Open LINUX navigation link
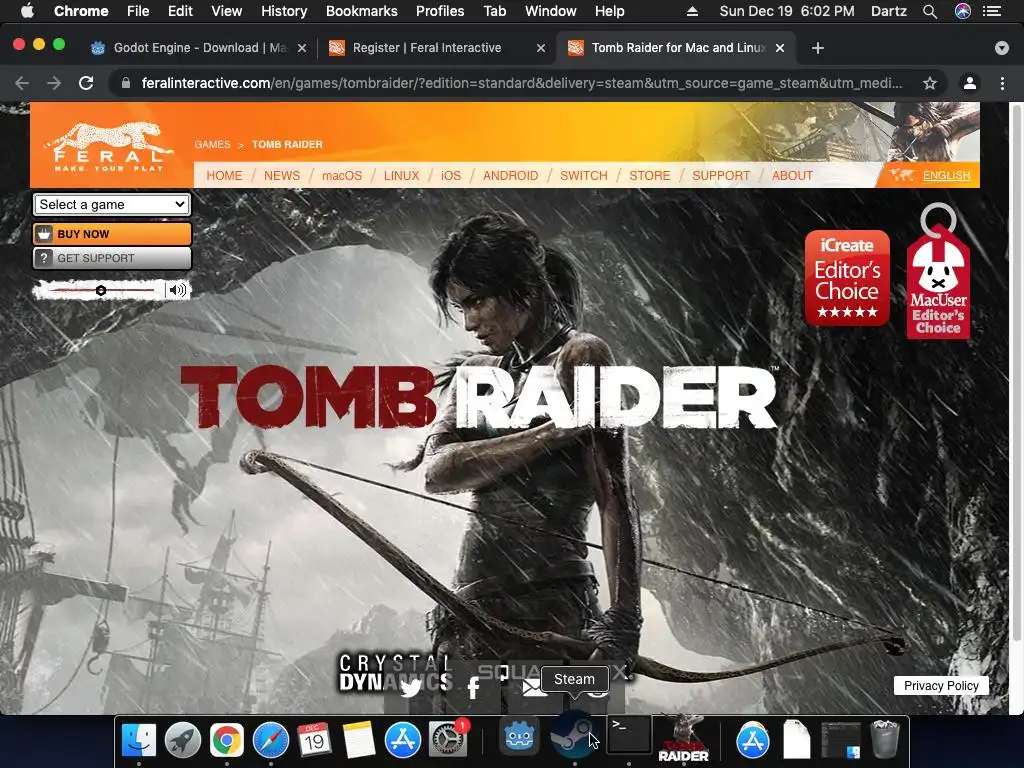Viewport: 1024px width, 768px height. [x=402, y=176]
